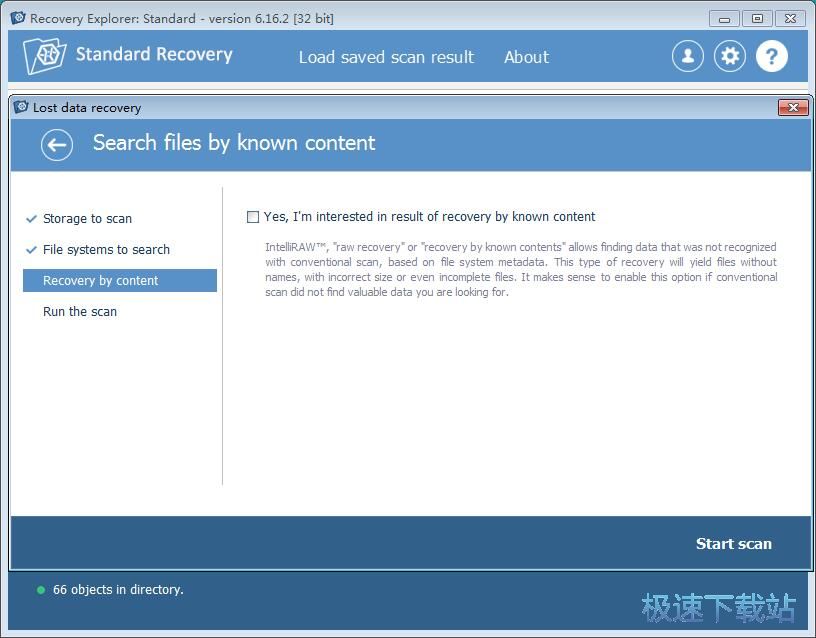The height and width of the screenshot is (638, 816).
Task: Click the Recovery Explorer title bar icon
Action: pyautogui.click(x=18, y=18)
